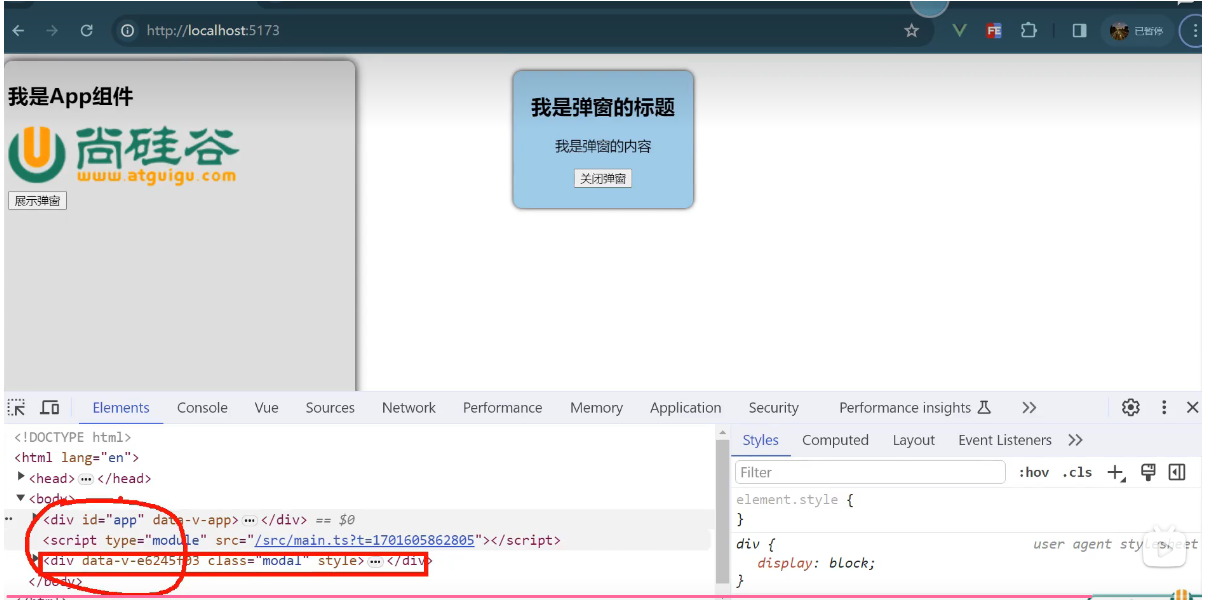Expand the ellipsis in head element

[x=85, y=479]
